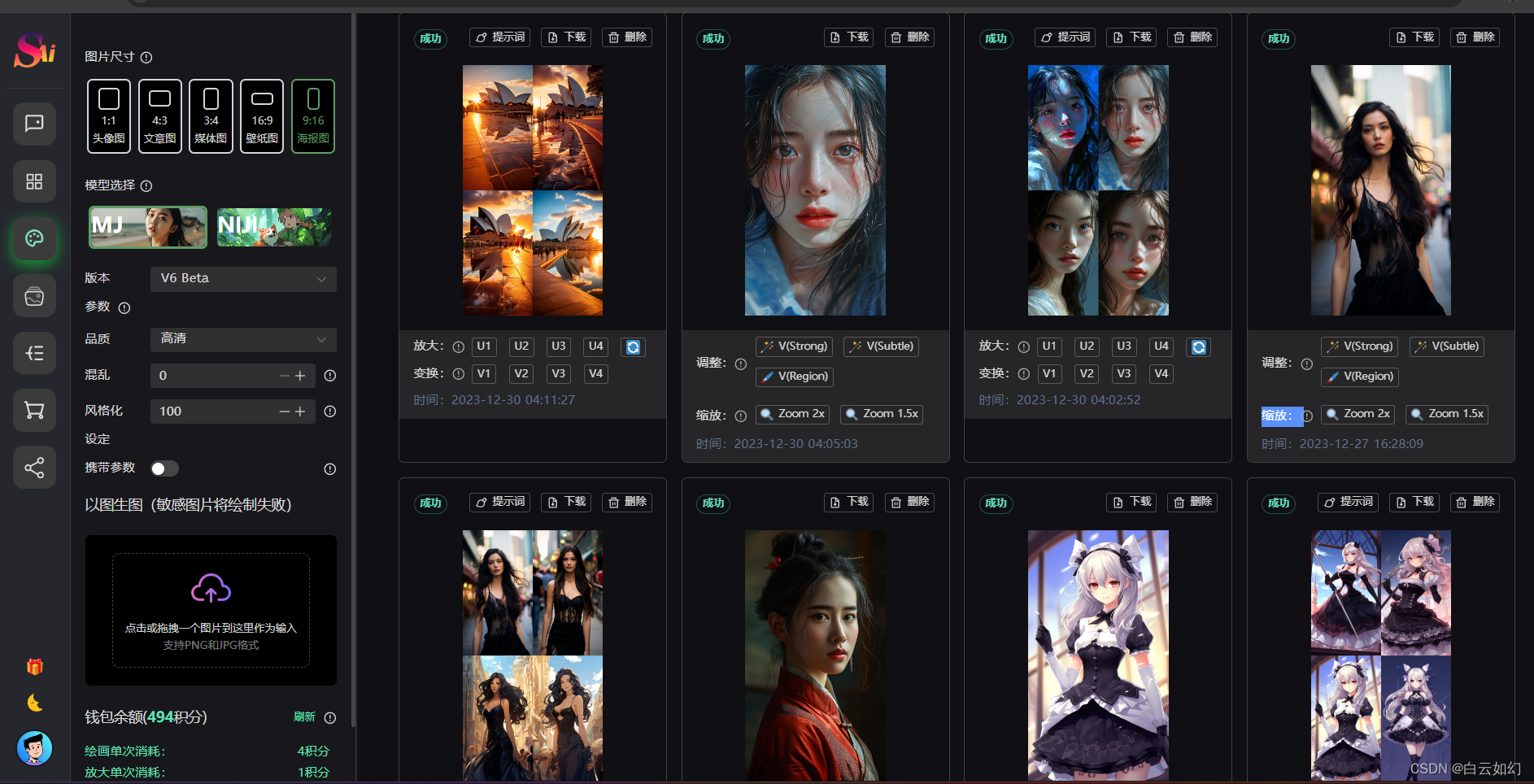Open the 版本 V6 Beta dropdown

243,279
